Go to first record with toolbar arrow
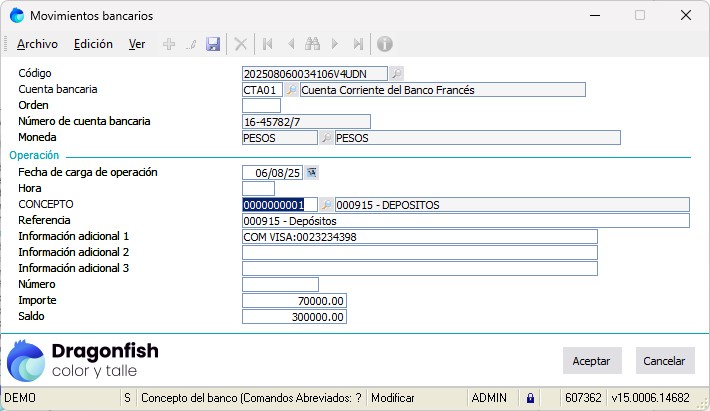710x411 pixels. (267, 44)
